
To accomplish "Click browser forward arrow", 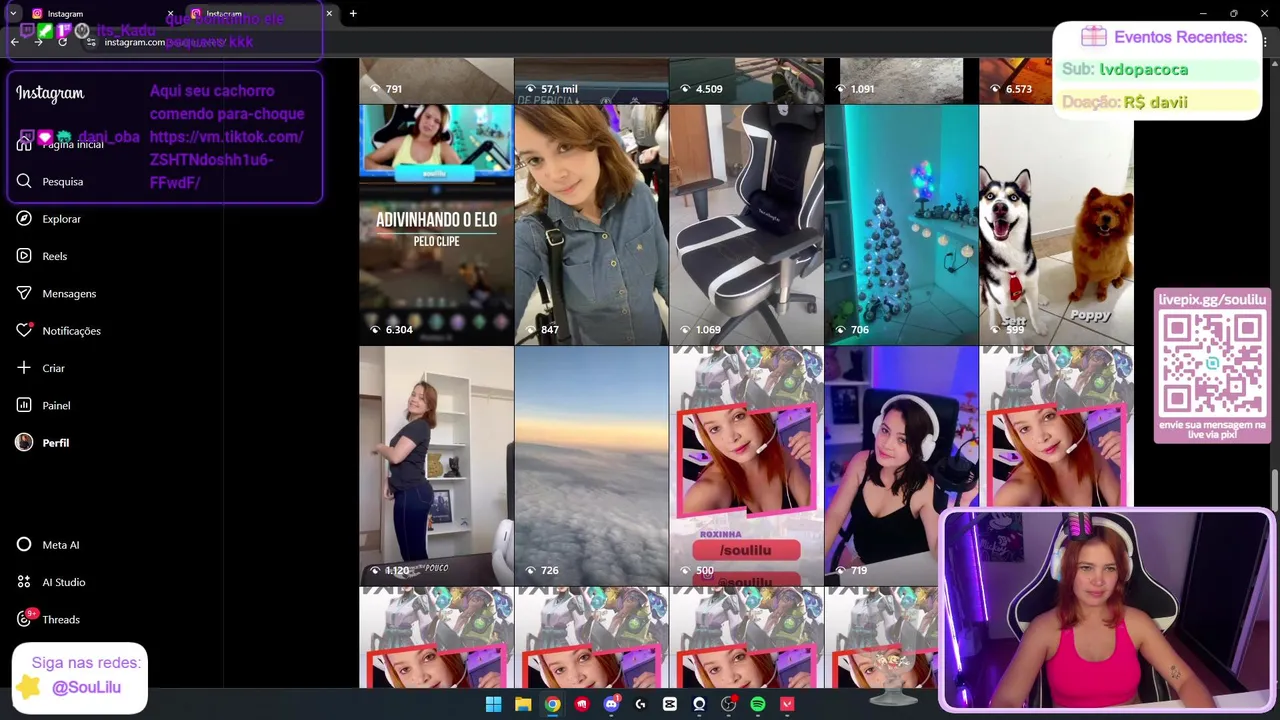I will [x=38, y=42].
